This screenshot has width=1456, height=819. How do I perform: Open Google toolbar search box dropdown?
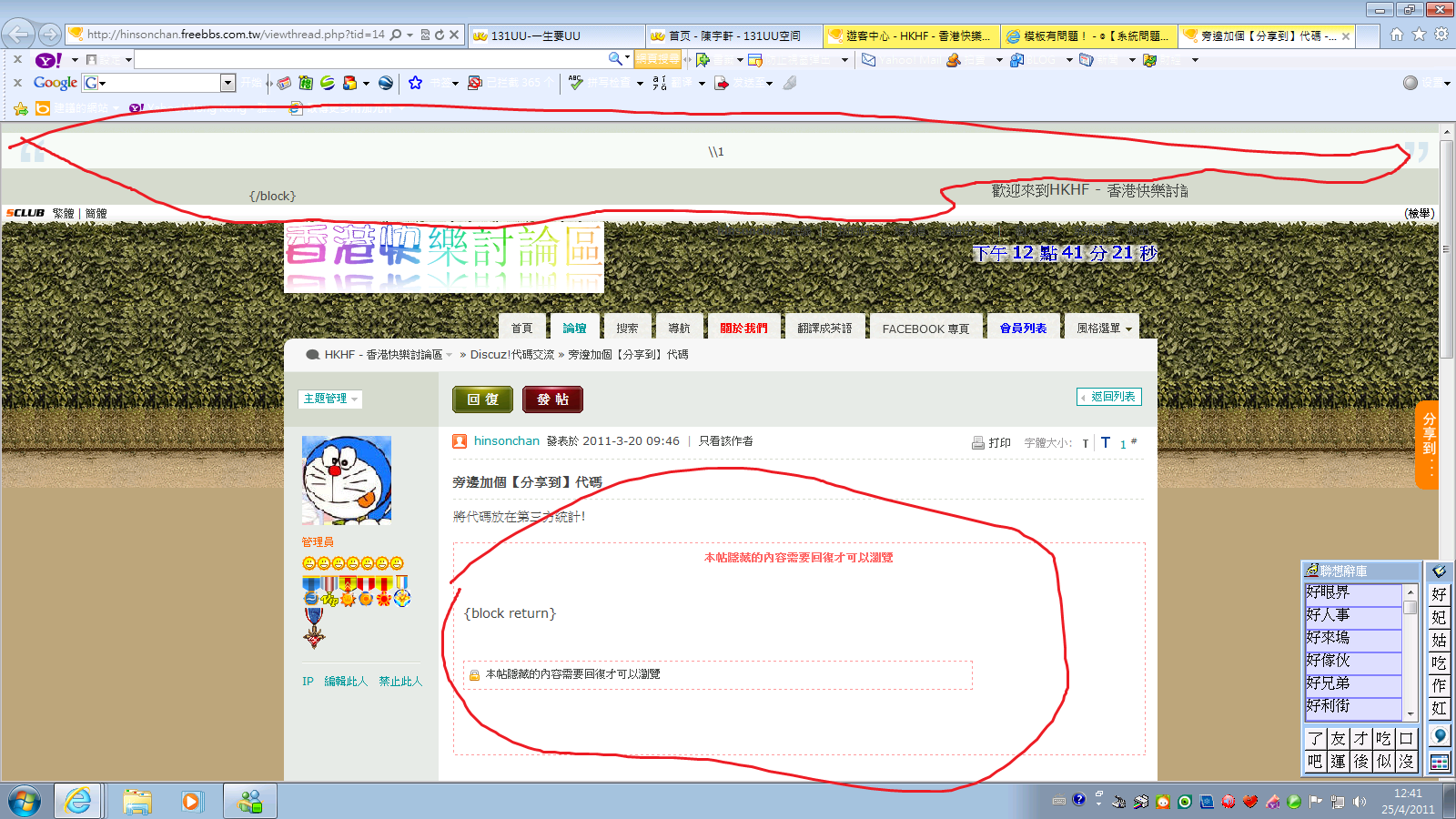click(227, 83)
